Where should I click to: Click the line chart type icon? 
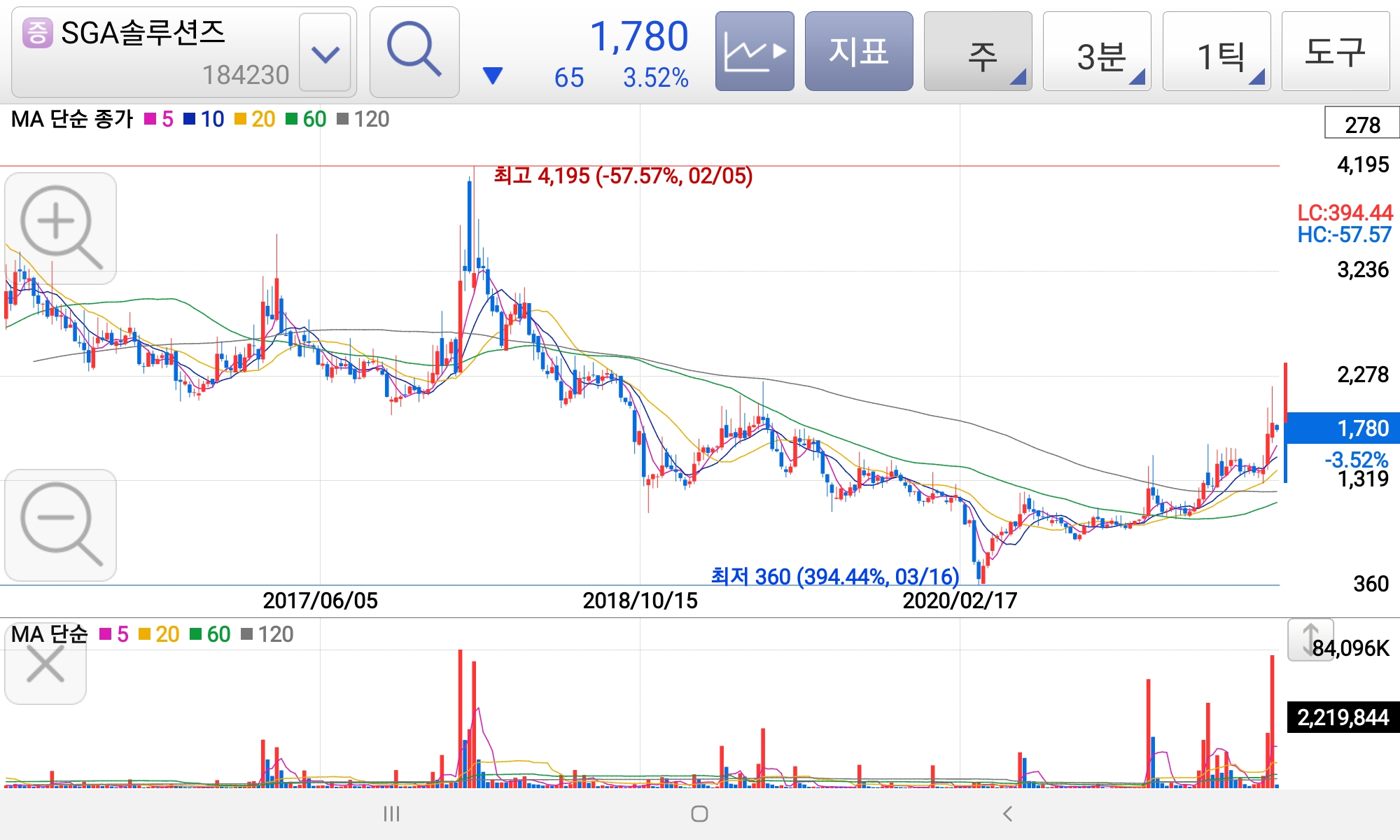click(754, 51)
